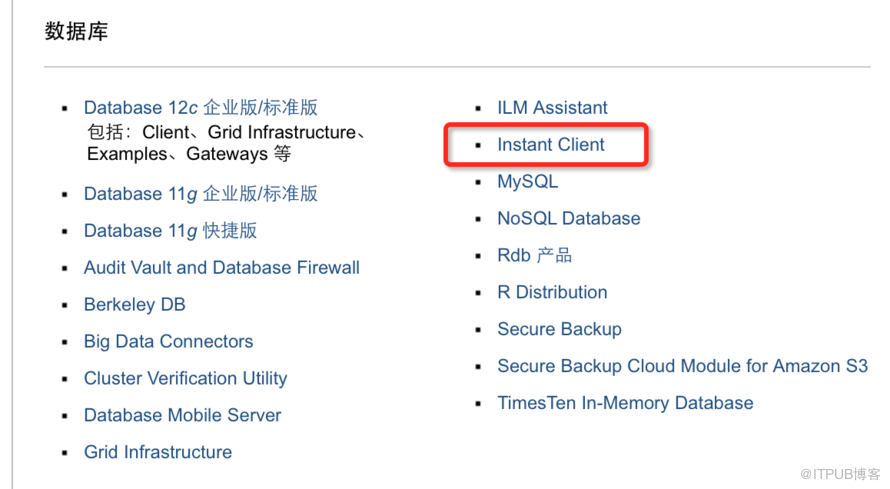Open Secure Backup Cloud Module for Amazon S3
The image size is (890, 489).
(x=683, y=366)
